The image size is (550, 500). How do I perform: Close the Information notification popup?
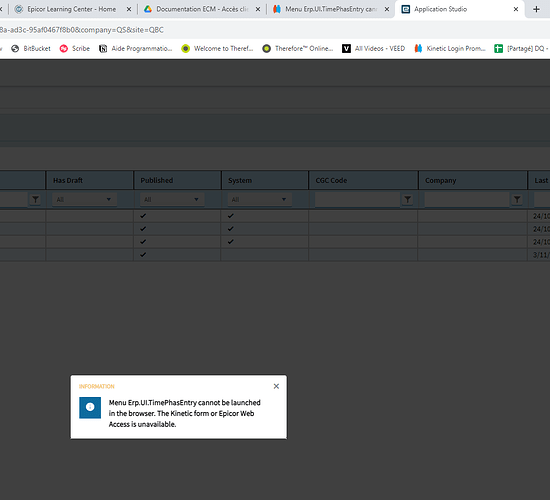(276, 386)
